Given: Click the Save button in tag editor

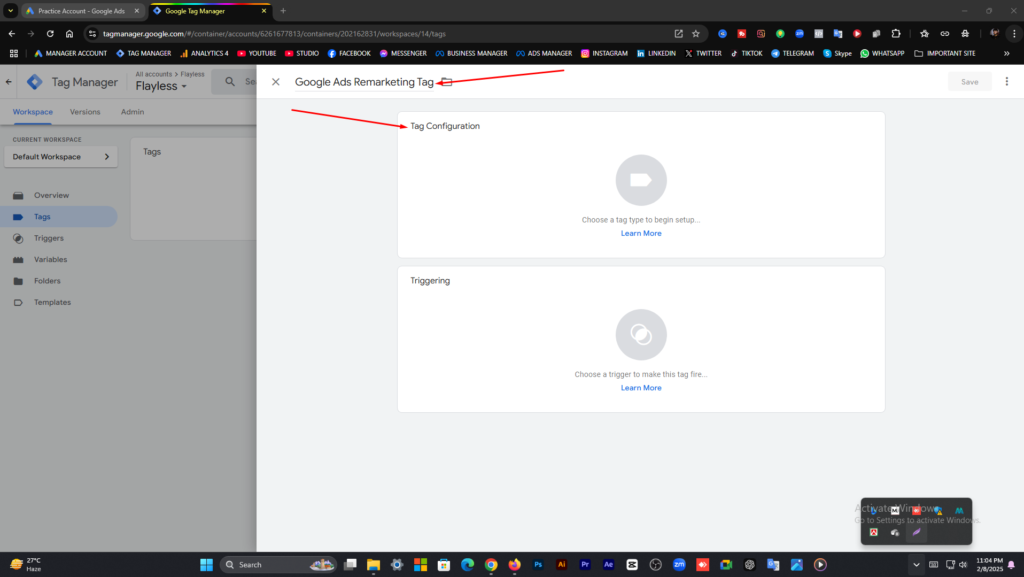Looking at the screenshot, I should (x=969, y=82).
